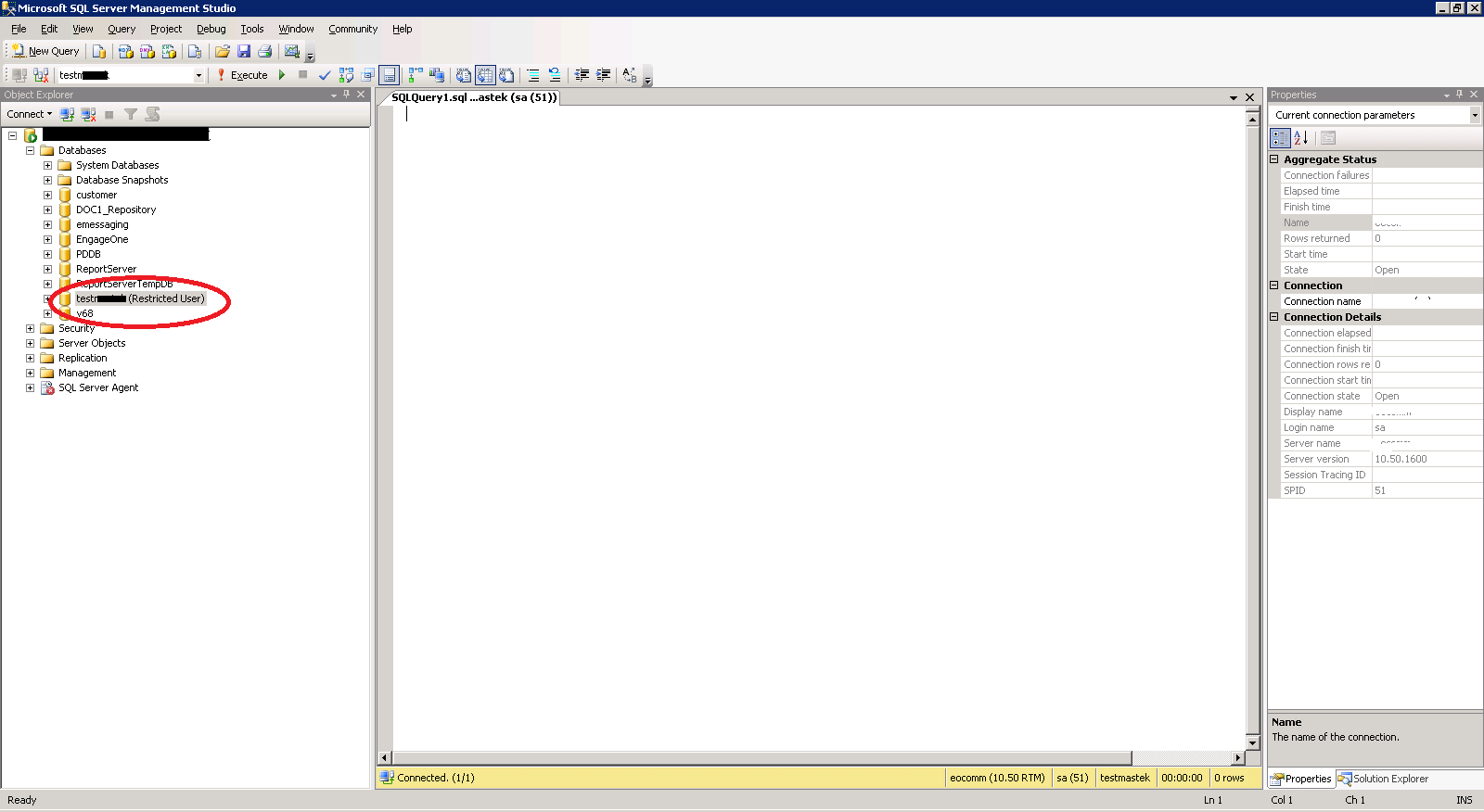Image resolution: width=1484 pixels, height=812 pixels.
Task: Expand the EngageOne database node
Action: coord(47,239)
